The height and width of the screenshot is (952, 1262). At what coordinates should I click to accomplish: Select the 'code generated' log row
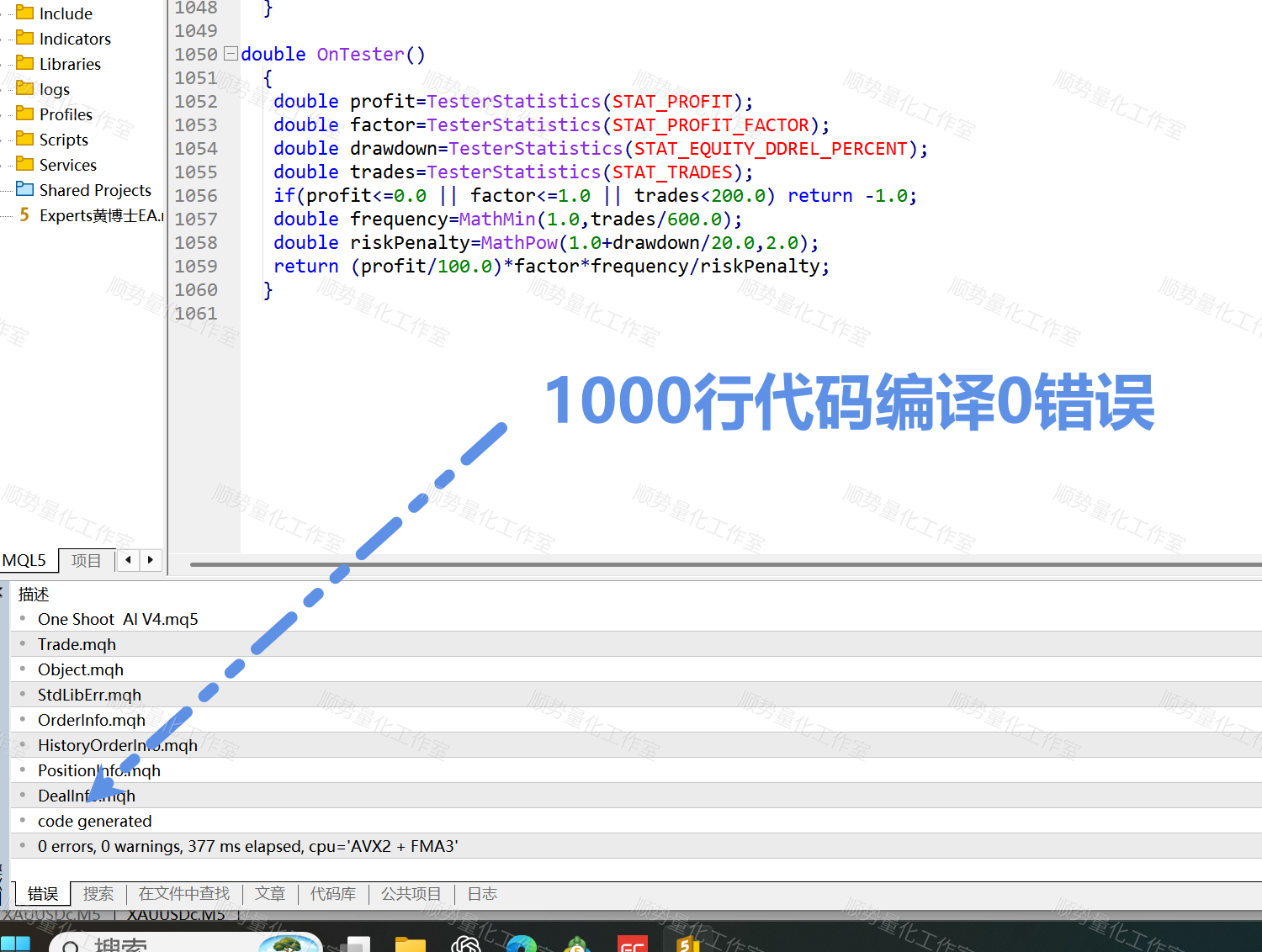(636, 821)
